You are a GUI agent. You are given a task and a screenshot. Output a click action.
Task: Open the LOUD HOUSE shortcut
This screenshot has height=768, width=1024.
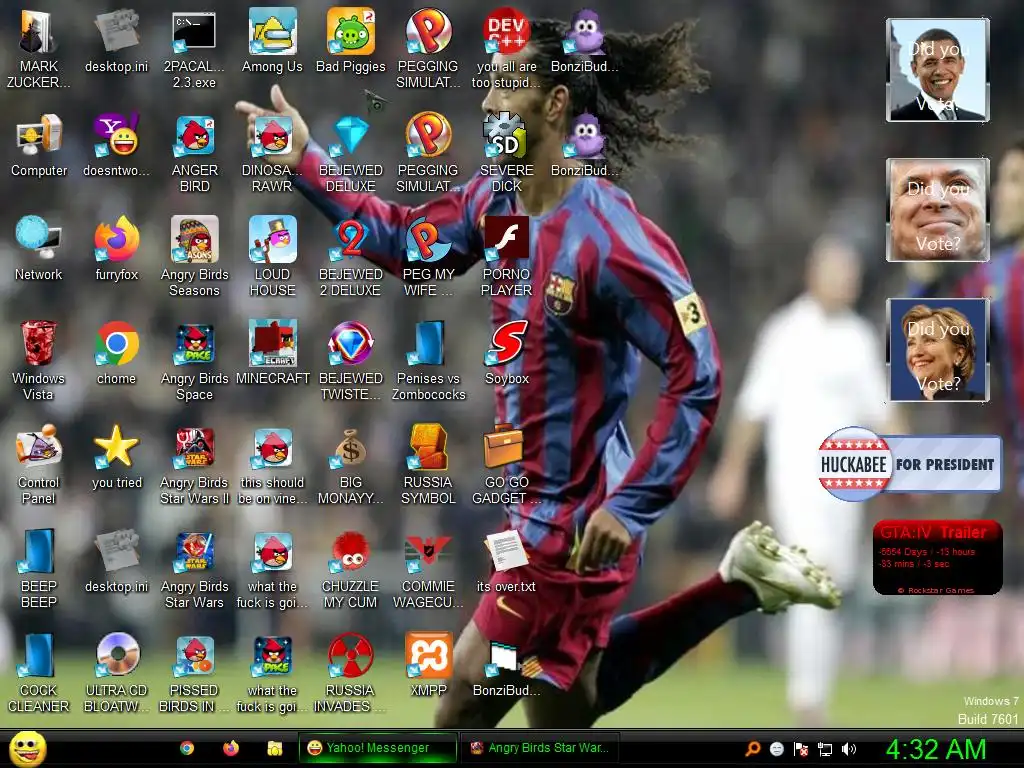pos(272,256)
